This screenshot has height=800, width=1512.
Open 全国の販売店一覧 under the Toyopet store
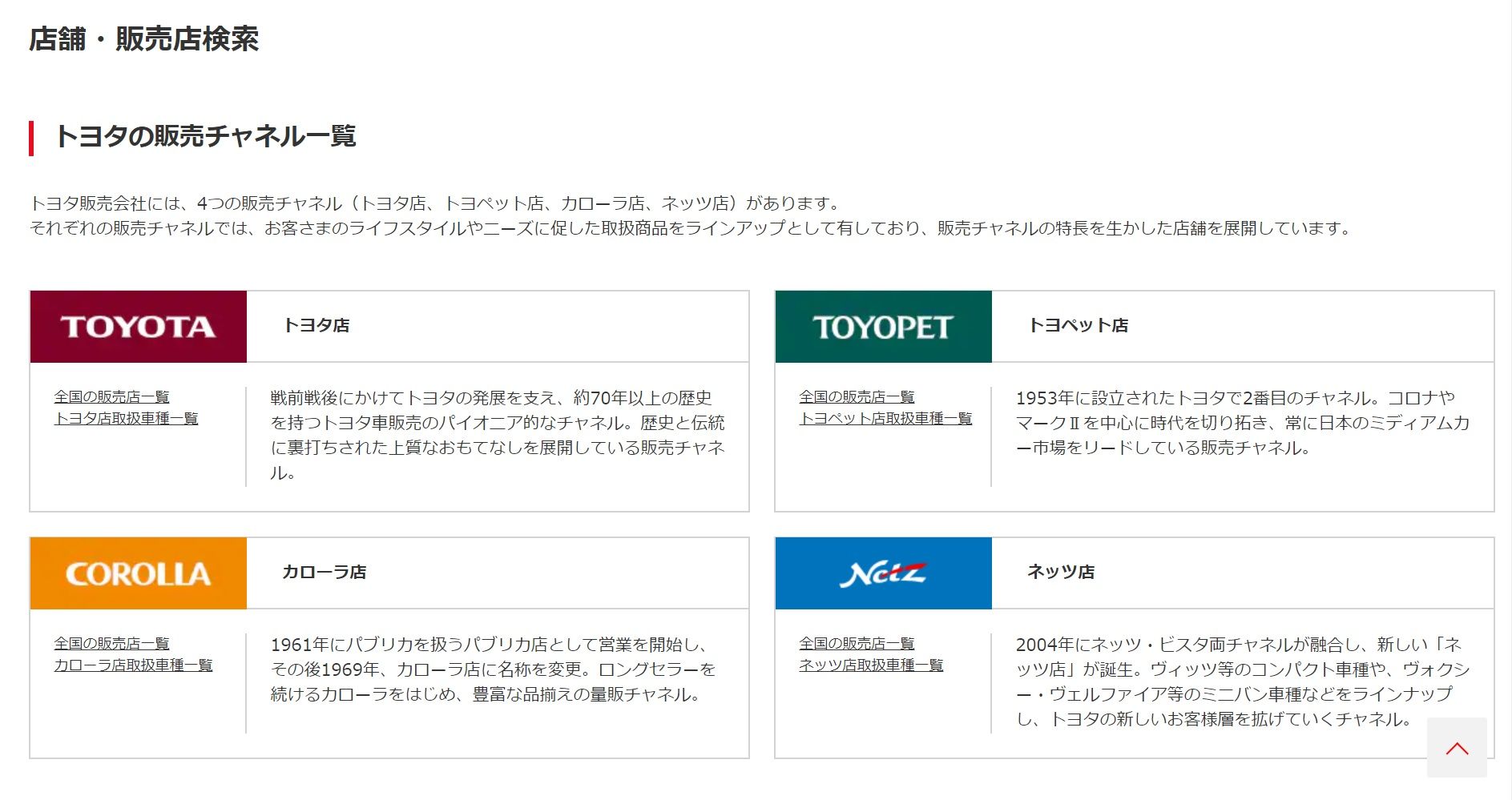point(857,397)
